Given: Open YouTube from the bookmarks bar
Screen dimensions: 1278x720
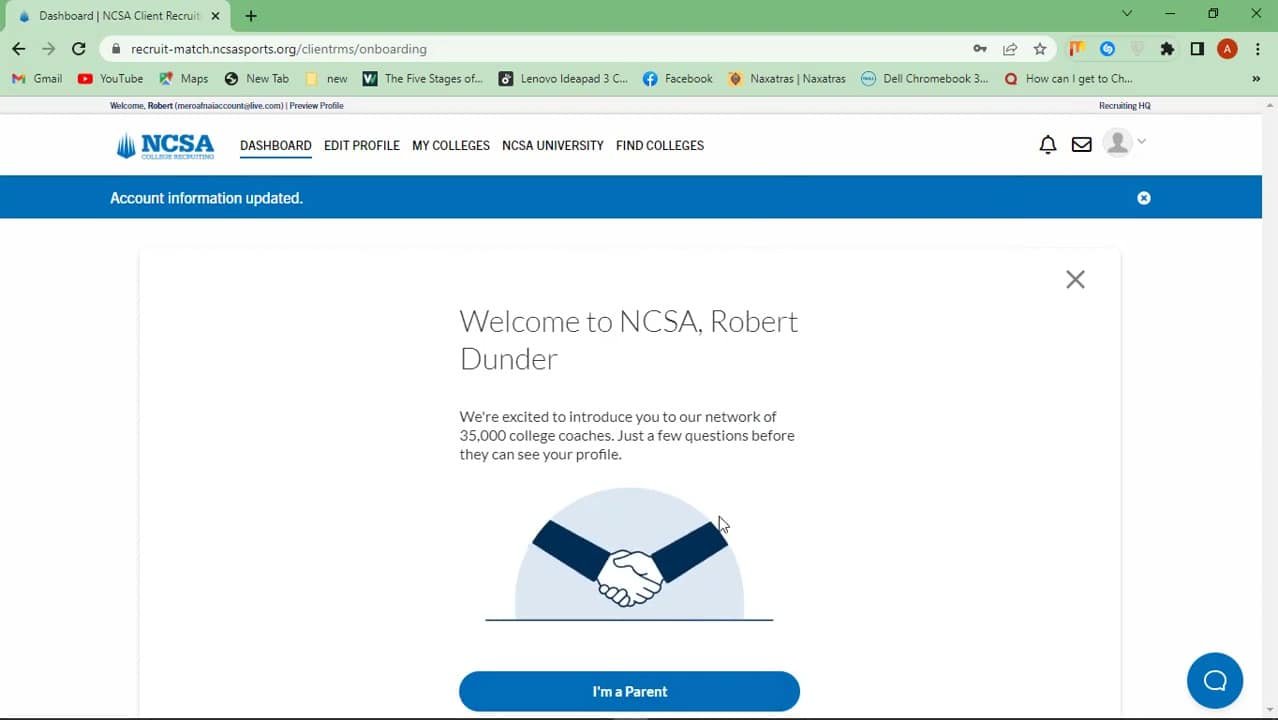Looking at the screenshot, I should coord(110,78).
